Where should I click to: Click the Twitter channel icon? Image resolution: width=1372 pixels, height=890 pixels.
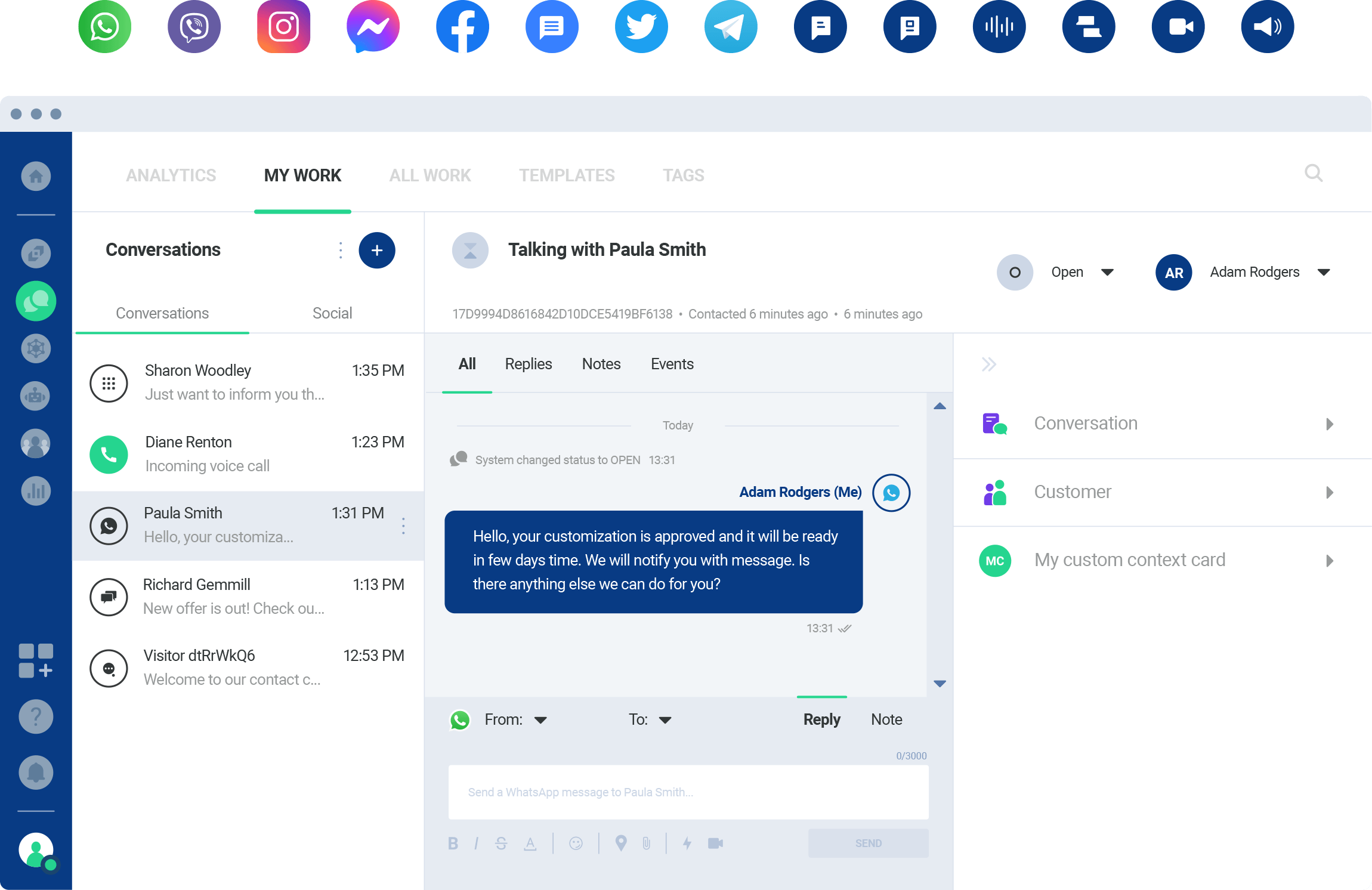(641, 27)
